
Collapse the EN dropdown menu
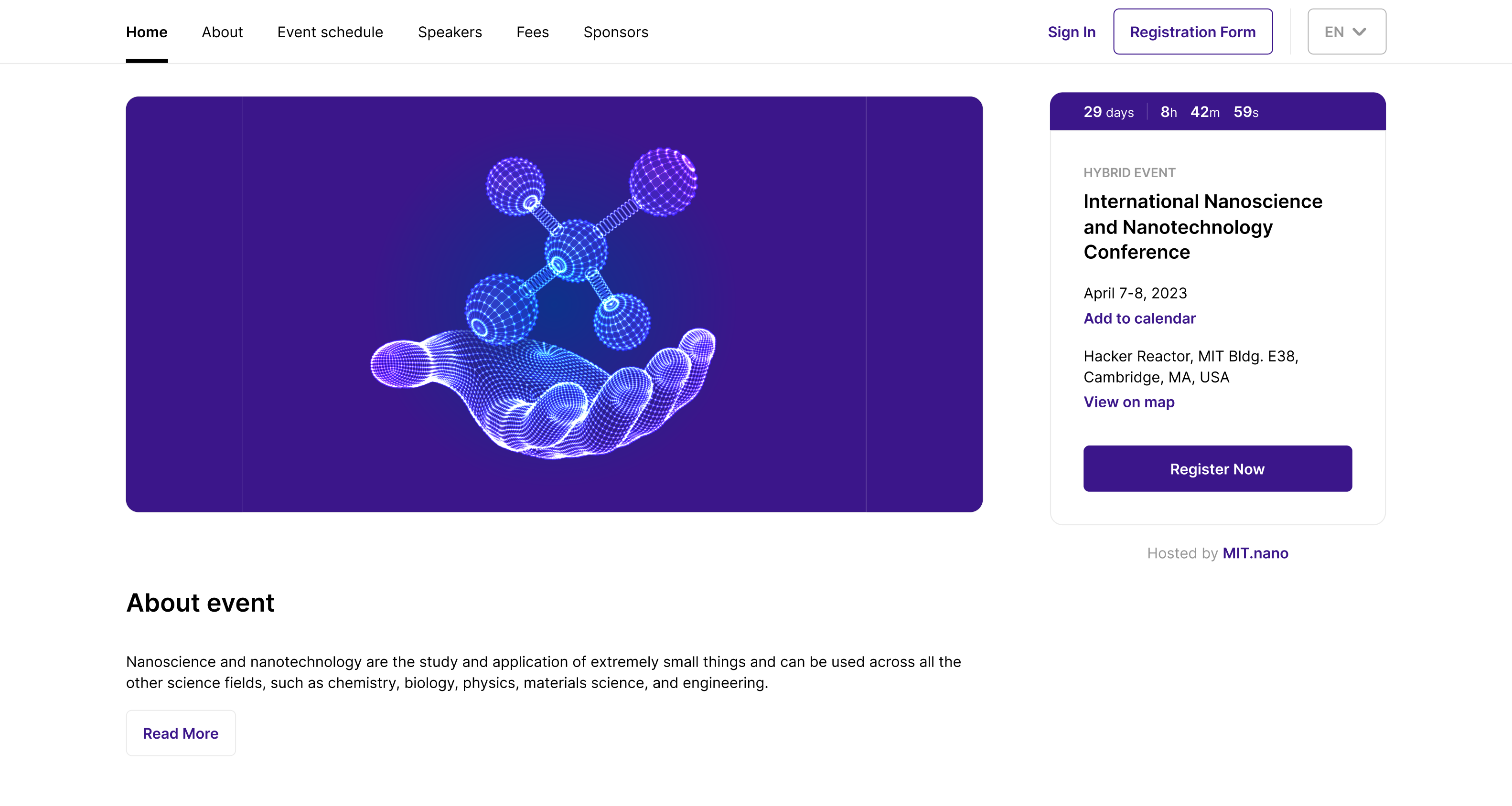click(1346, 32)
